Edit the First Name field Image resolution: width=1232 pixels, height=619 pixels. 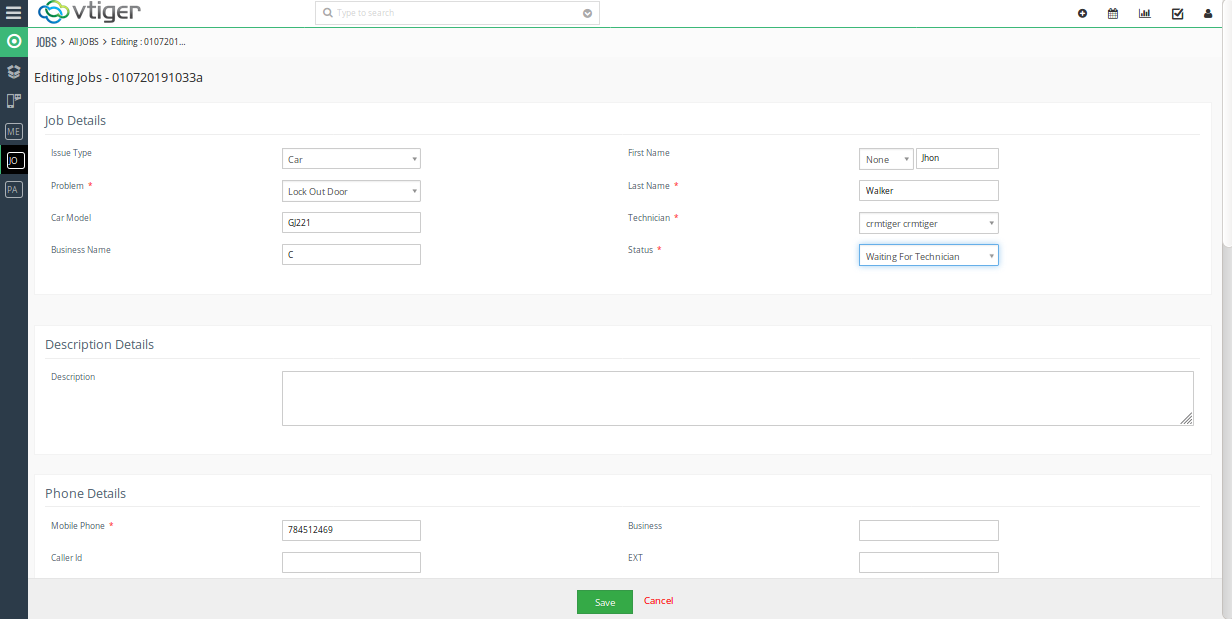point(958,158)
